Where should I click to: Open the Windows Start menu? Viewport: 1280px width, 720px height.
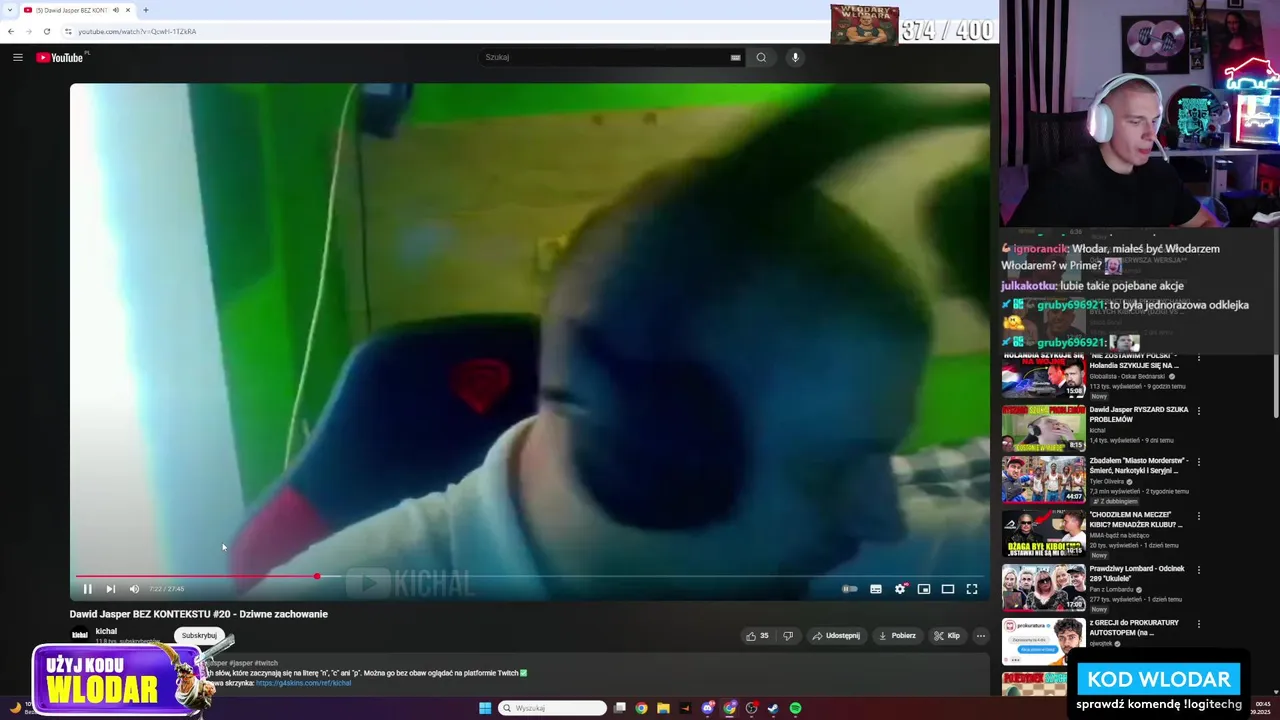[485, 708]
